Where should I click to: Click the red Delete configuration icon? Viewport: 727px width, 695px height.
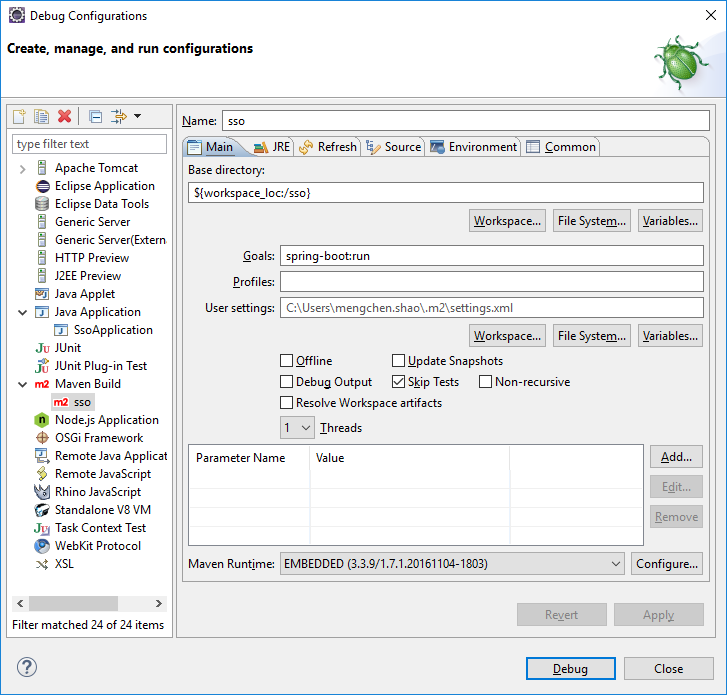[x=64, y=116]
